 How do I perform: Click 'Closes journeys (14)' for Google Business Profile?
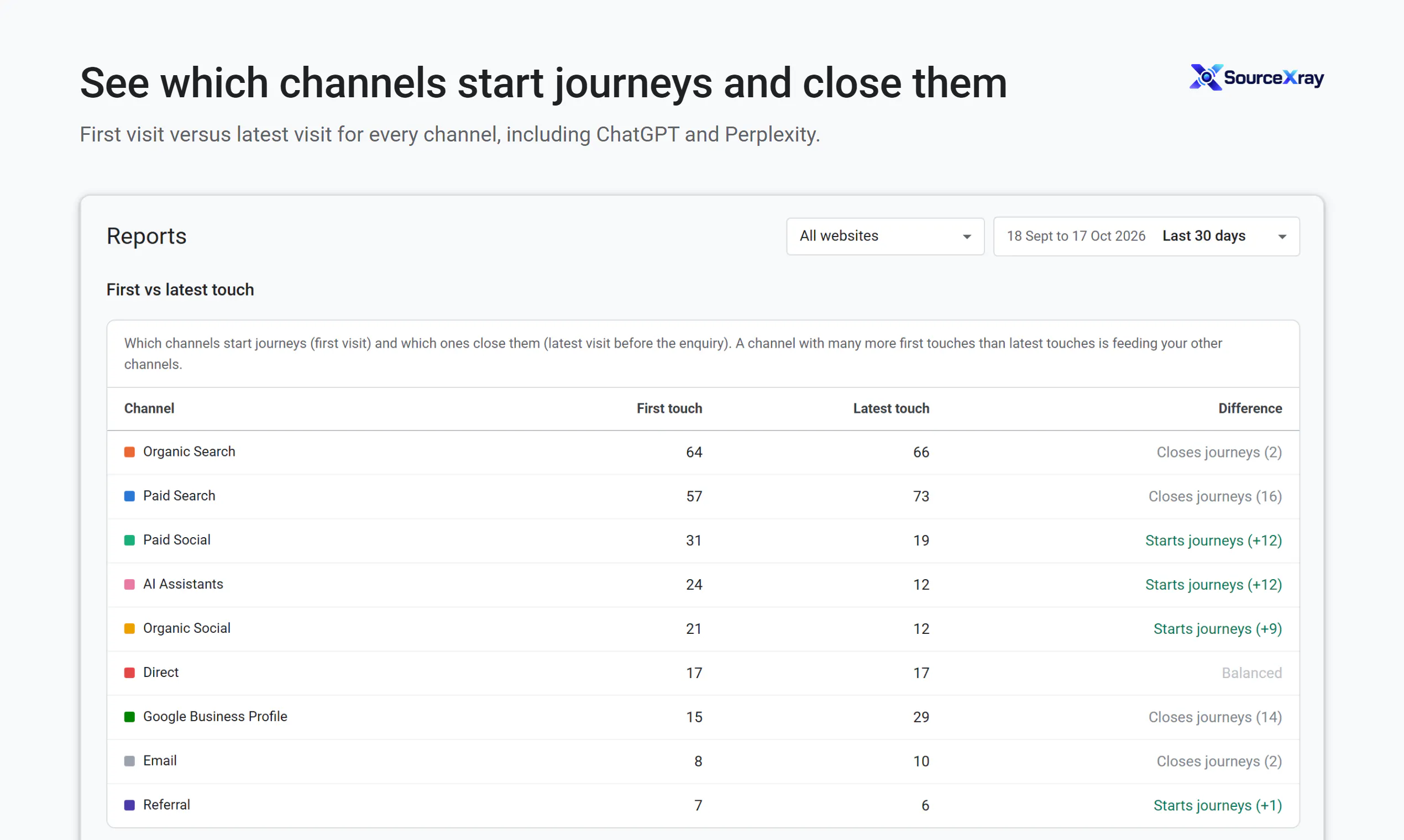point(1215,717)
